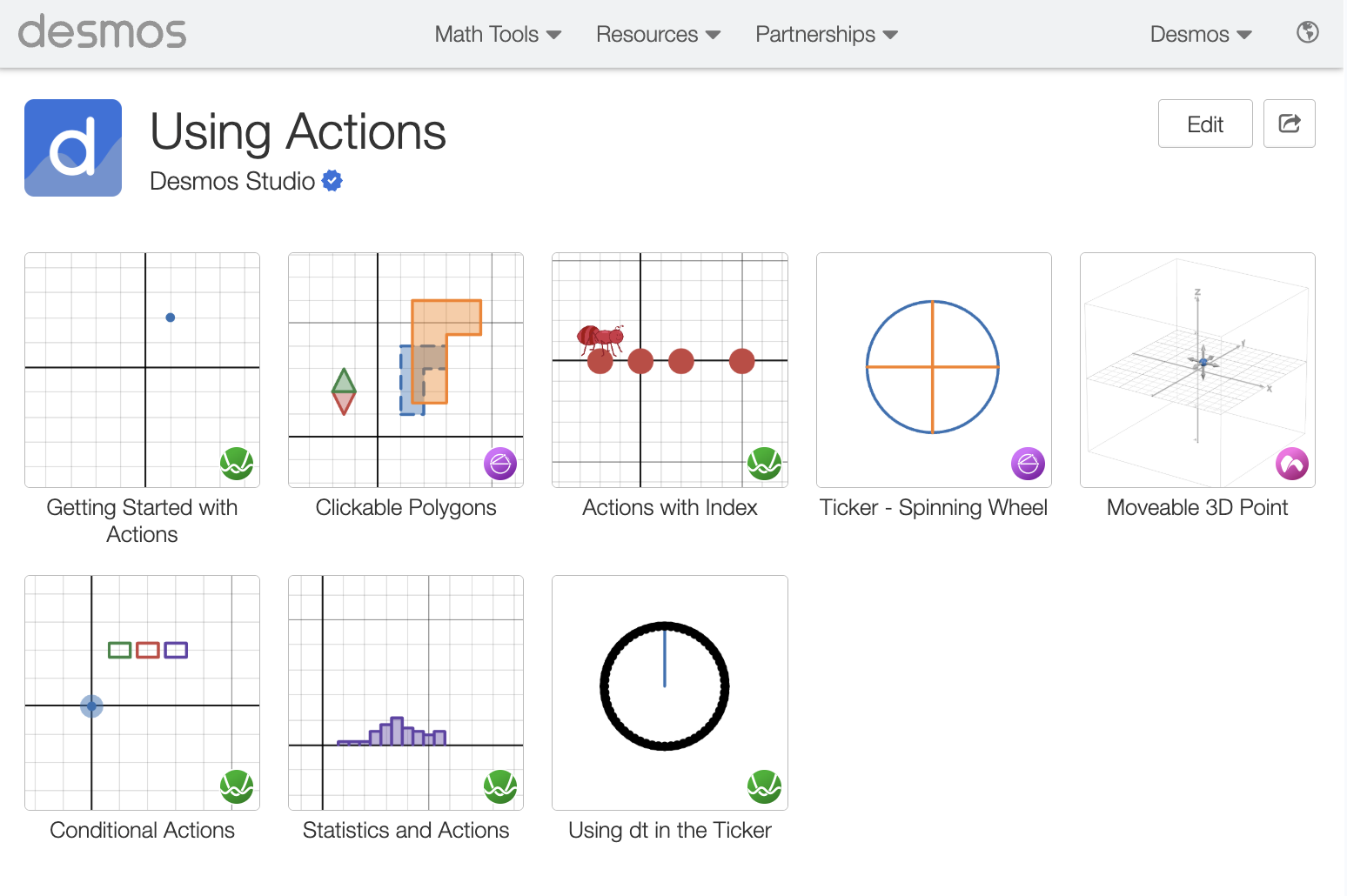Click 3D calculator badge on Moveable 3D Point

[1292, 464]
